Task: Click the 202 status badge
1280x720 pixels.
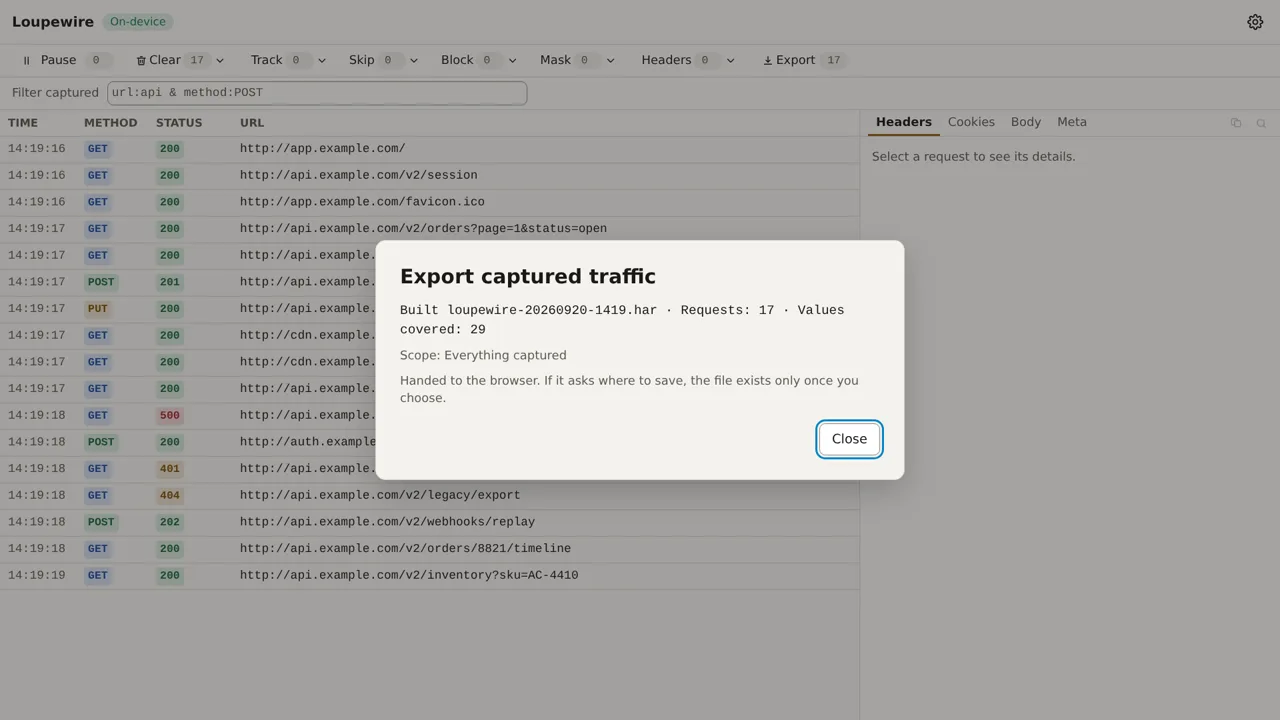Action: 170,522
